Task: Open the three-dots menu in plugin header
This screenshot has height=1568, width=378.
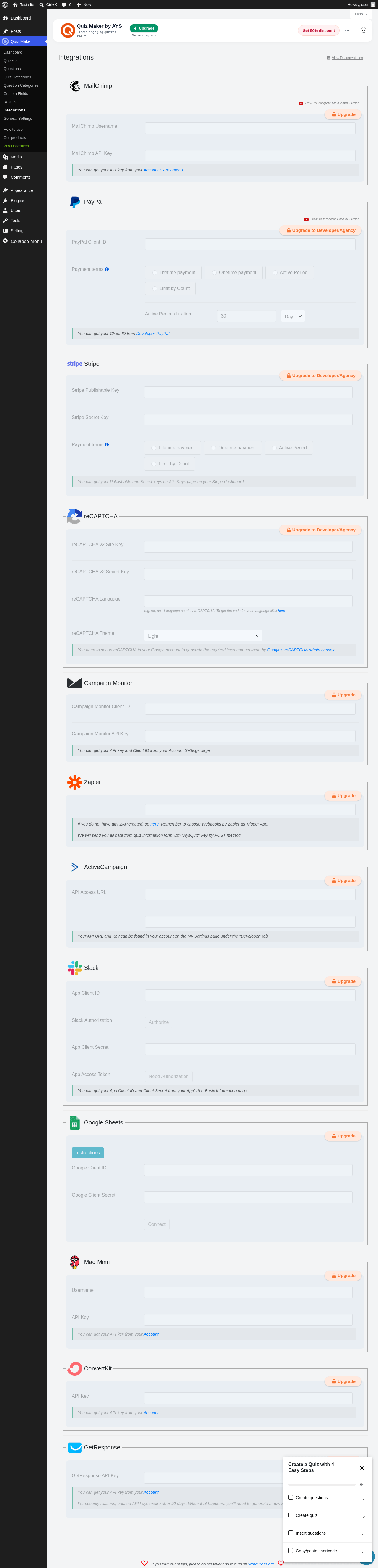Action: 347,30
